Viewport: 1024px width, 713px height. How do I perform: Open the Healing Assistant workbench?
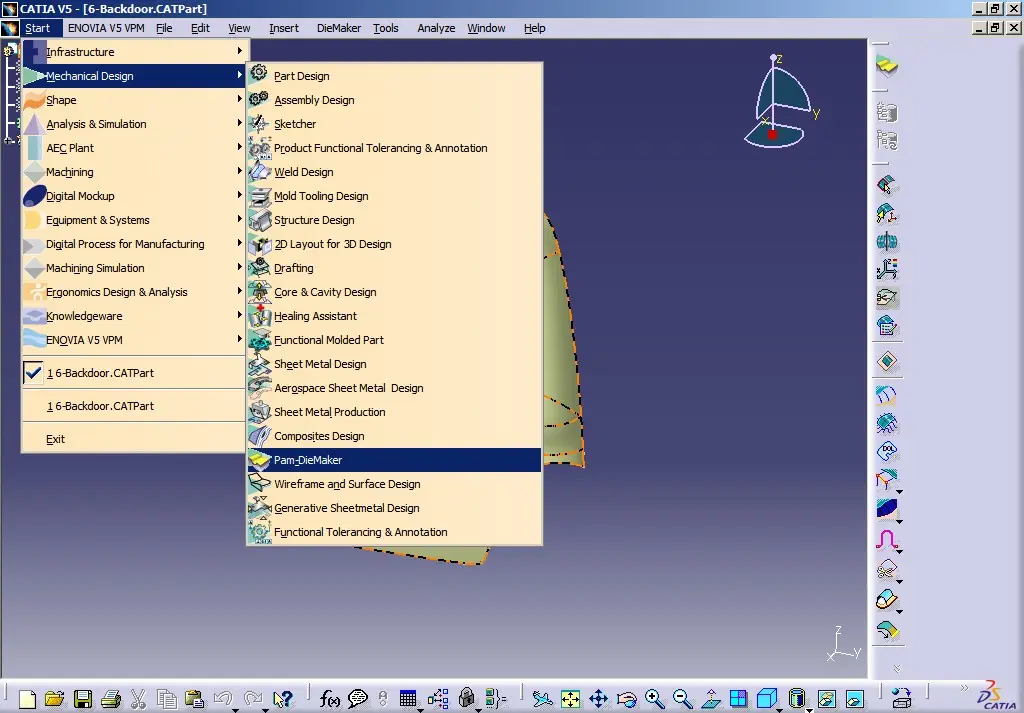pos(394,316)
